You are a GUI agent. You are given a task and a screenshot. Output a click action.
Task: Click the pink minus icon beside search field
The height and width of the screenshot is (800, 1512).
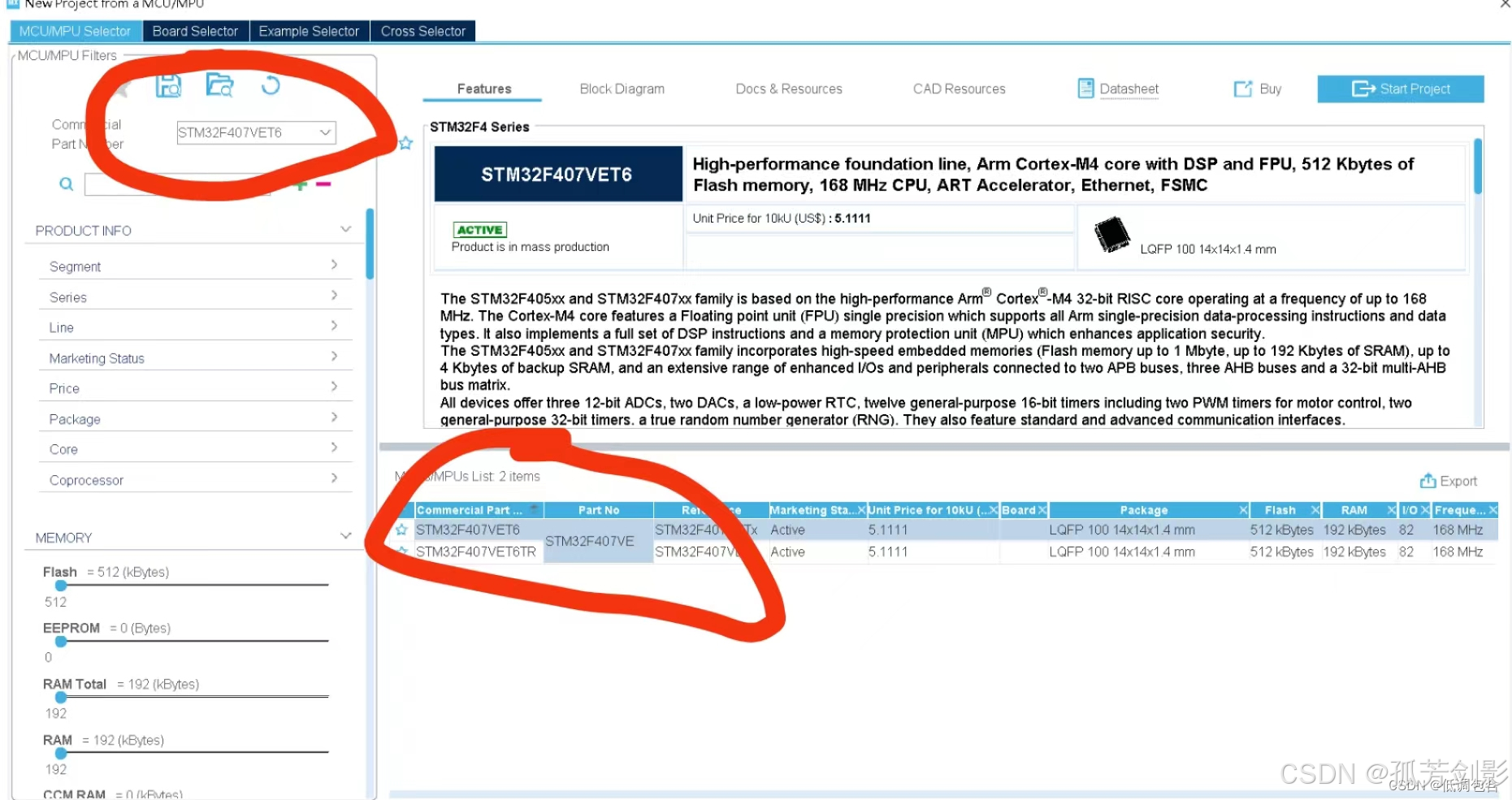tap(323, 184)
